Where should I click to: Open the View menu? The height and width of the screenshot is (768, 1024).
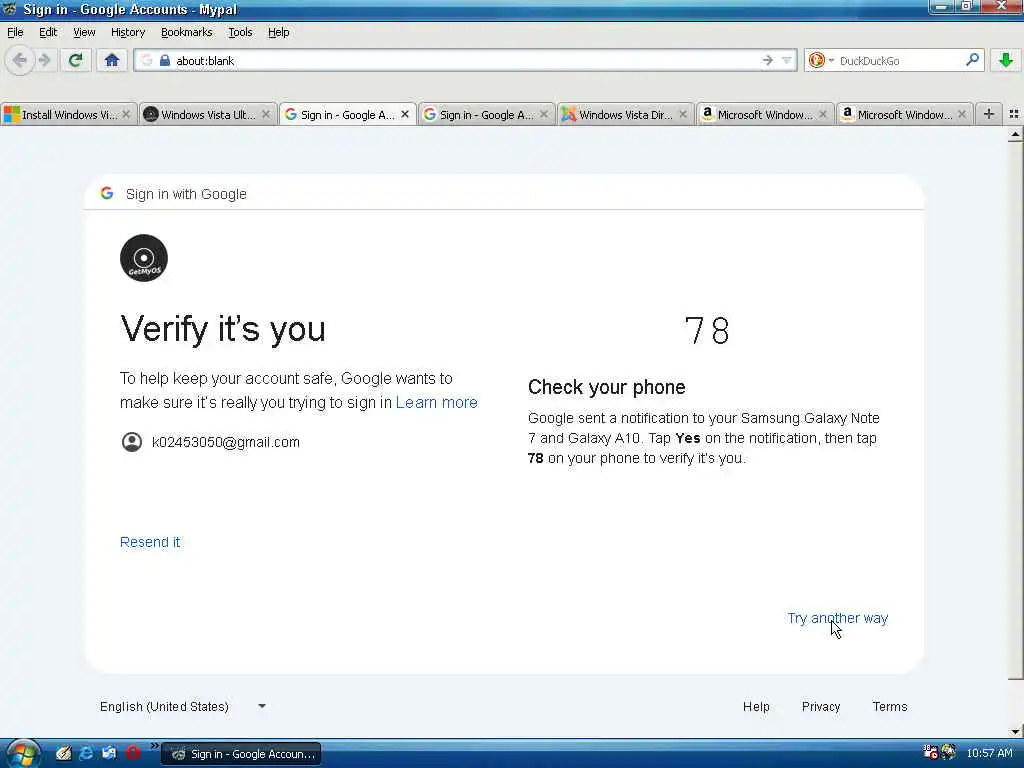pos(84,32)
